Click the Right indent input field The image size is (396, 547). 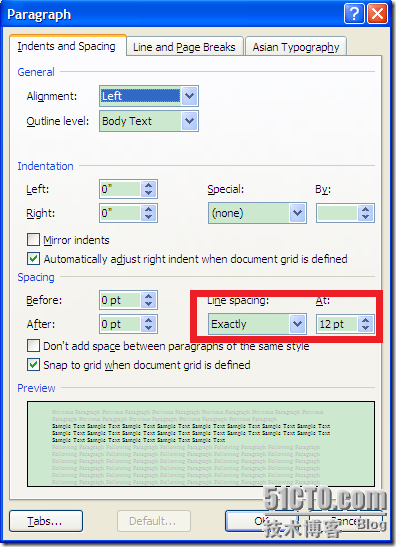coord(120,213)
